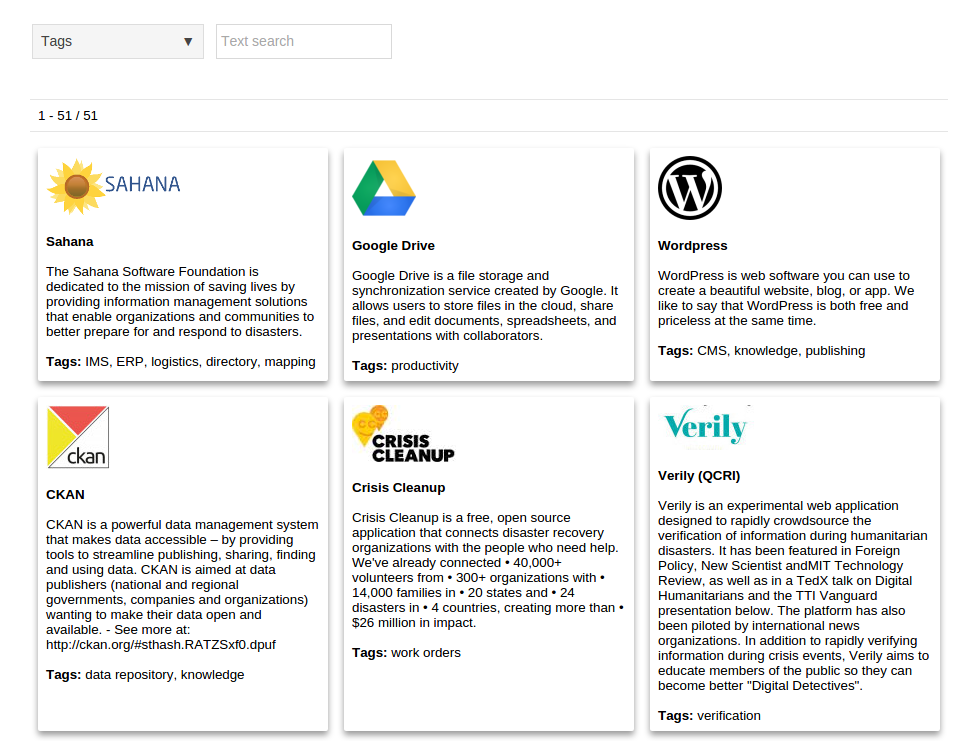Image resolution: width=962 pixels, height=741 pixels.
Task: Click Crisis Cleanup's 'work orders' tag
Action: pos(426,653)
